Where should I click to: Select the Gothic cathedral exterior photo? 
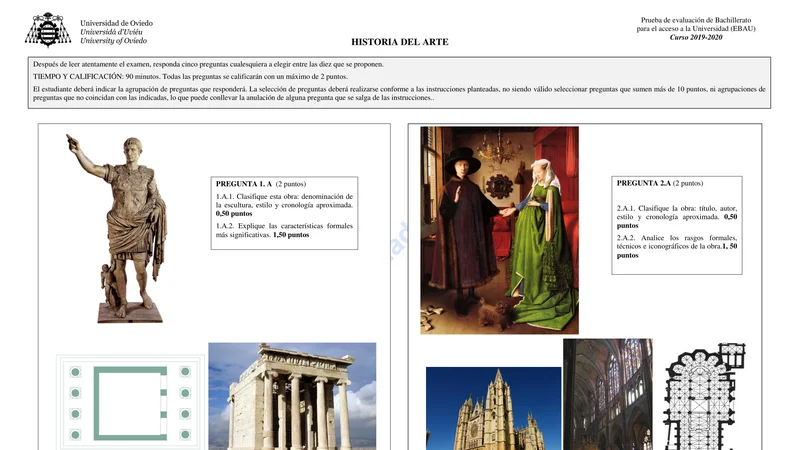(493, 408)
